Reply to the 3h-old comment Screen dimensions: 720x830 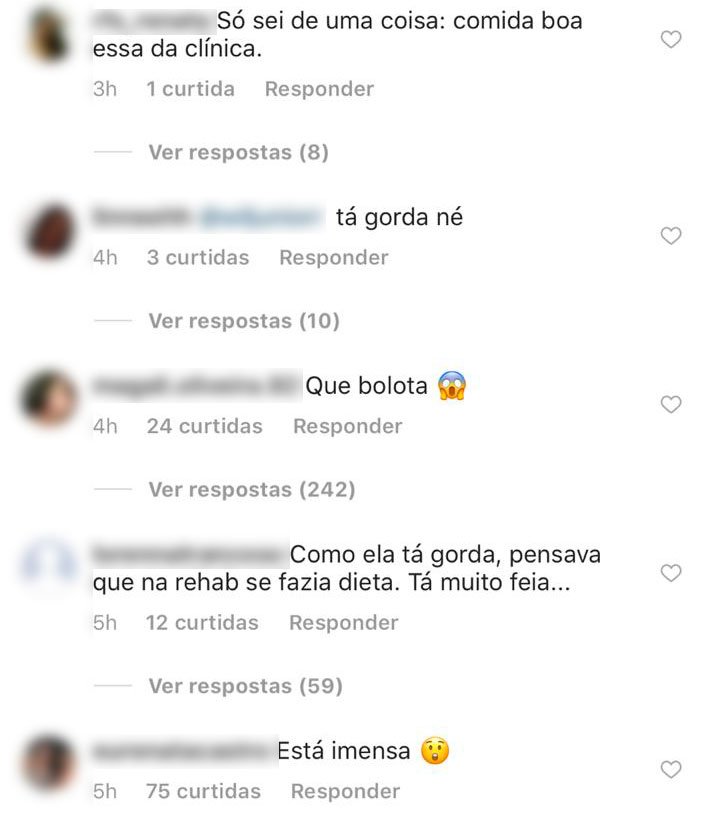coord(319,89)
